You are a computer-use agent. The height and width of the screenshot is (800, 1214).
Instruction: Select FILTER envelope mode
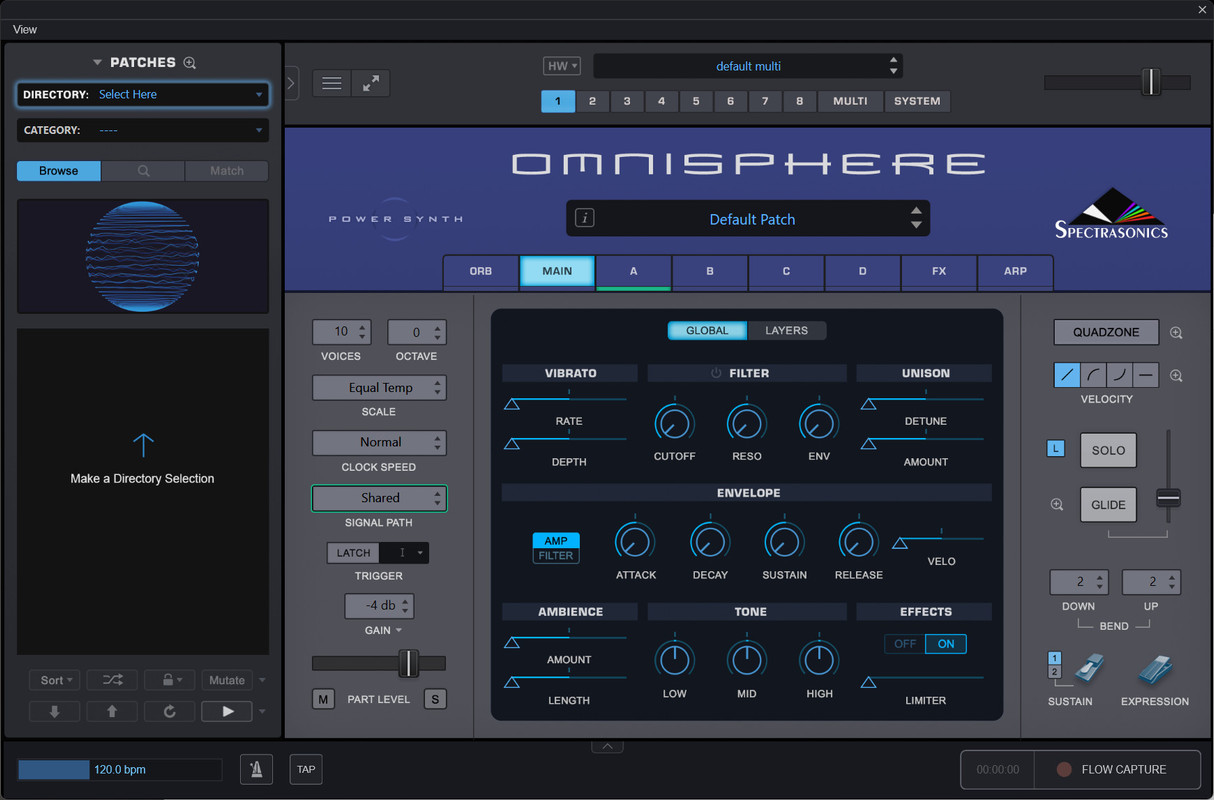click(556, 556)
